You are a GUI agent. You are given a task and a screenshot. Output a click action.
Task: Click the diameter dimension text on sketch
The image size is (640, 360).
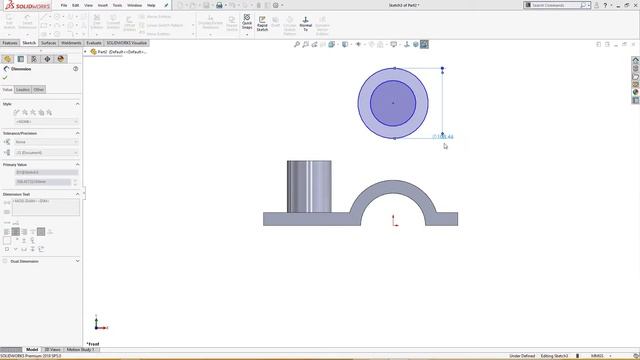pos(443,137)
